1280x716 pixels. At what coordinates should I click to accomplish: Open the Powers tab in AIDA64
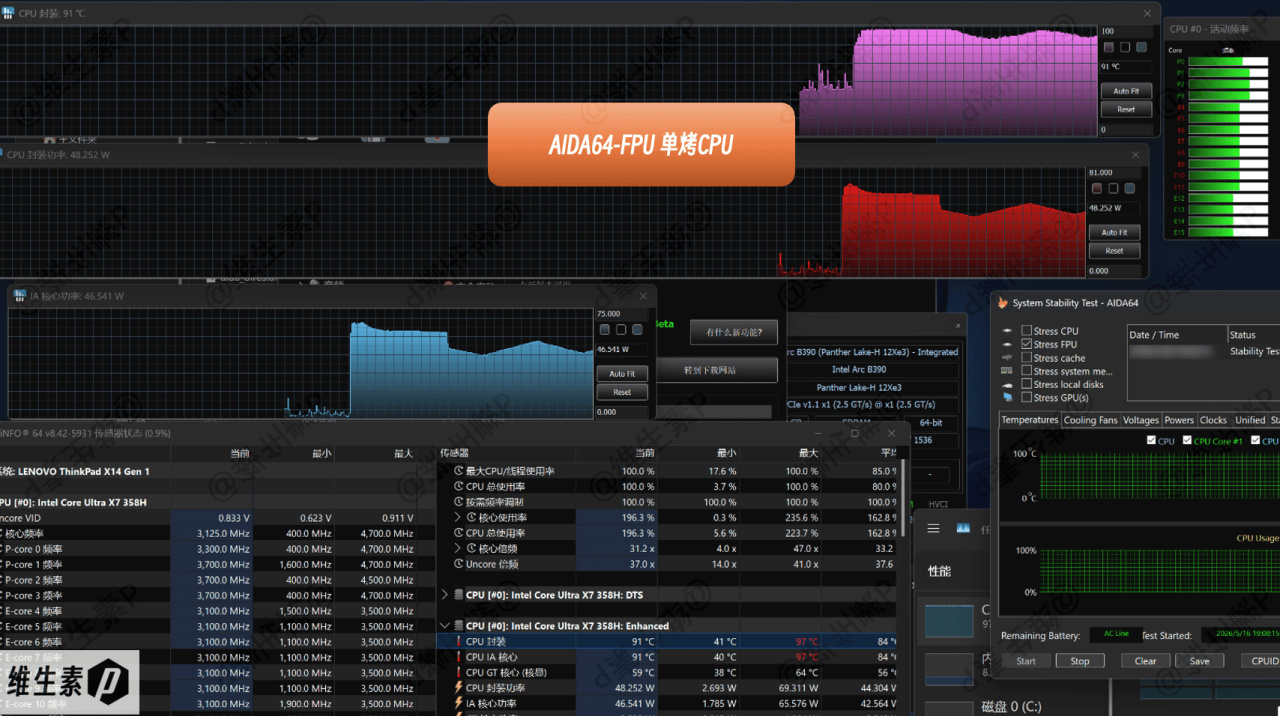(1179, 420)
